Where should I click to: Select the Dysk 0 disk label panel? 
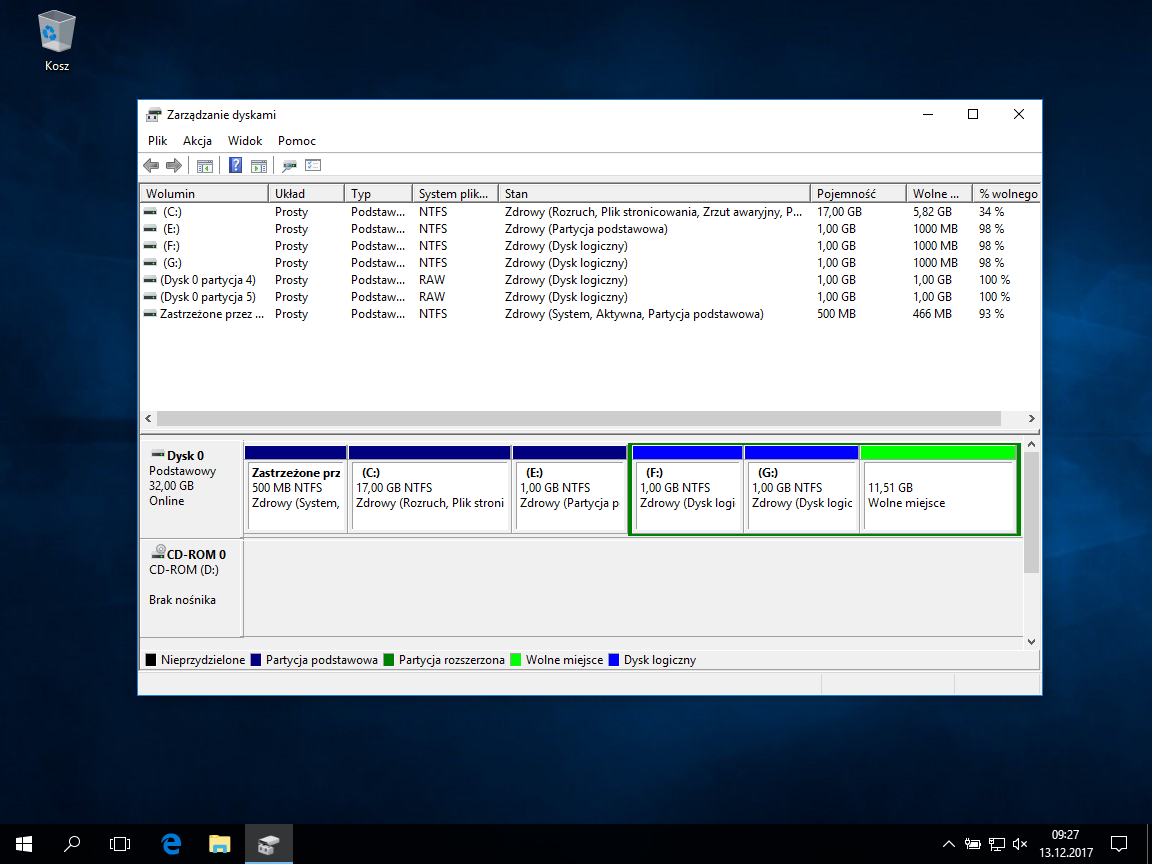click(191, 489)
